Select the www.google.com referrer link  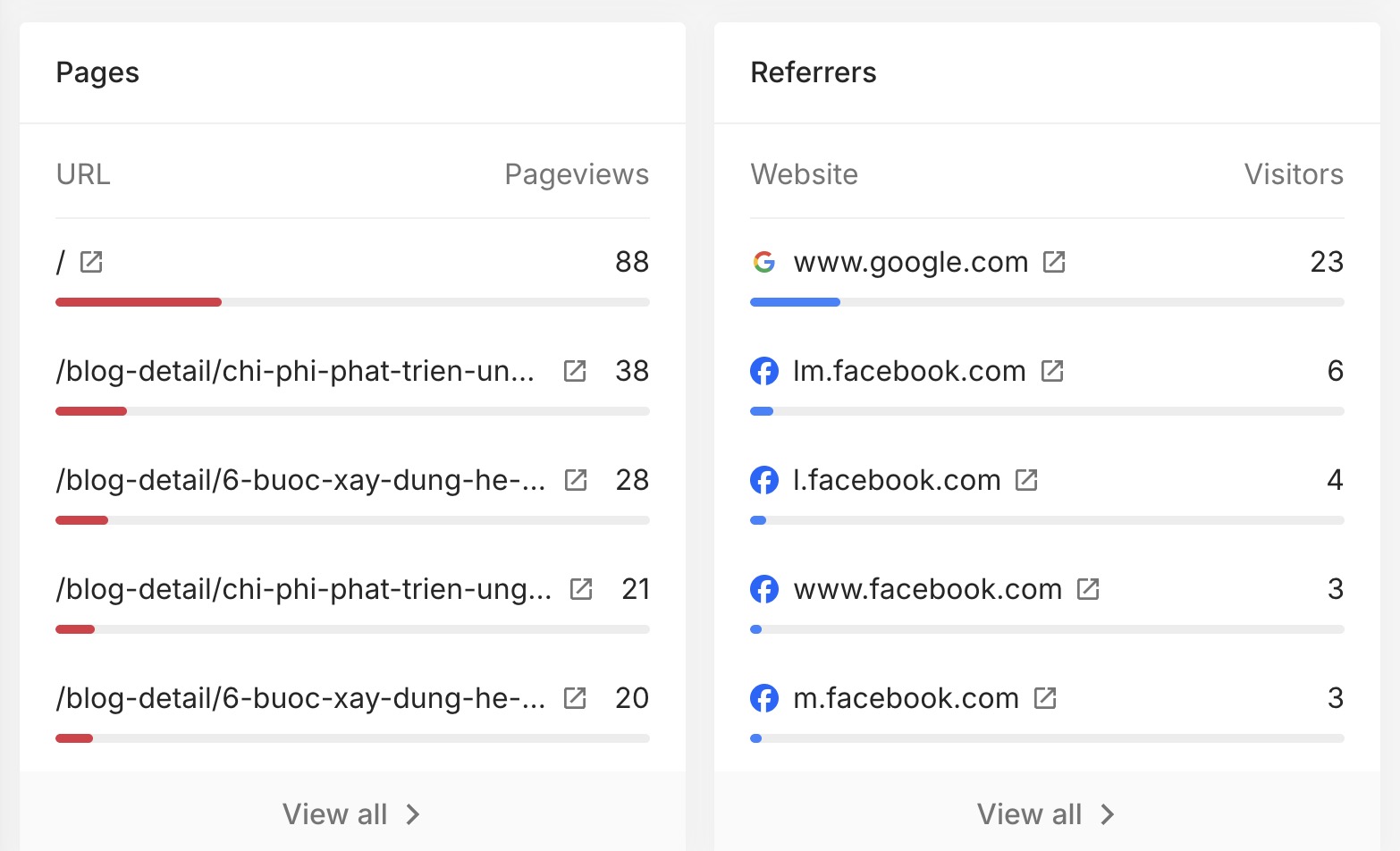point(910,262)
